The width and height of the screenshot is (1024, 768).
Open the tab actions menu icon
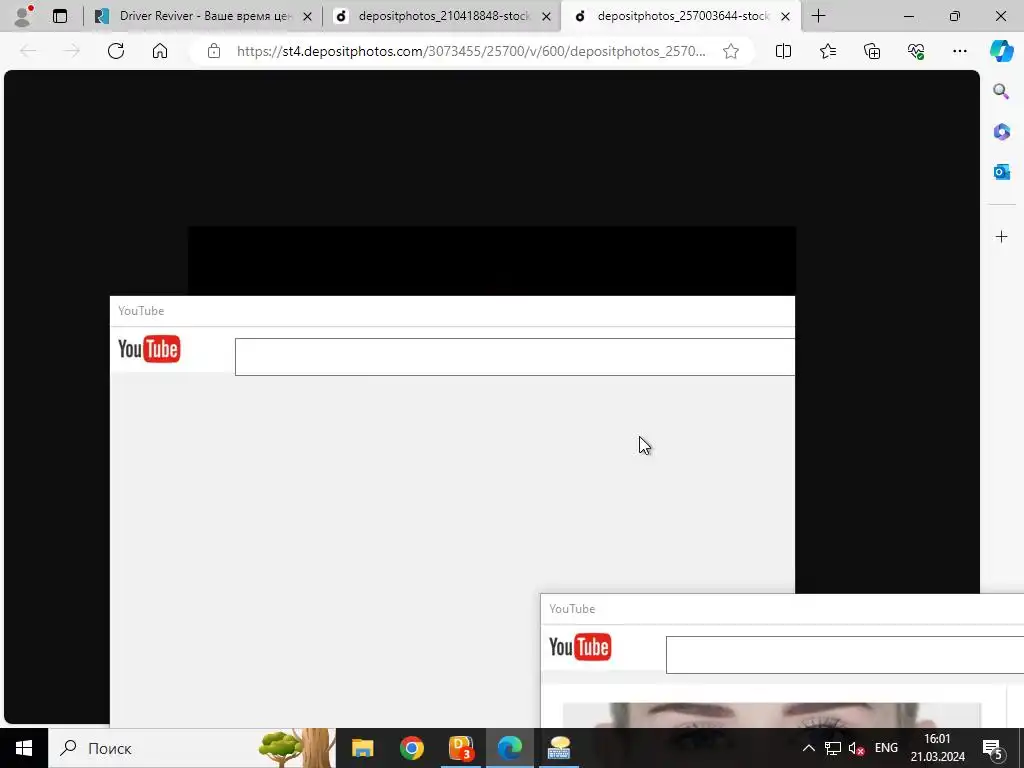point(60,16)
